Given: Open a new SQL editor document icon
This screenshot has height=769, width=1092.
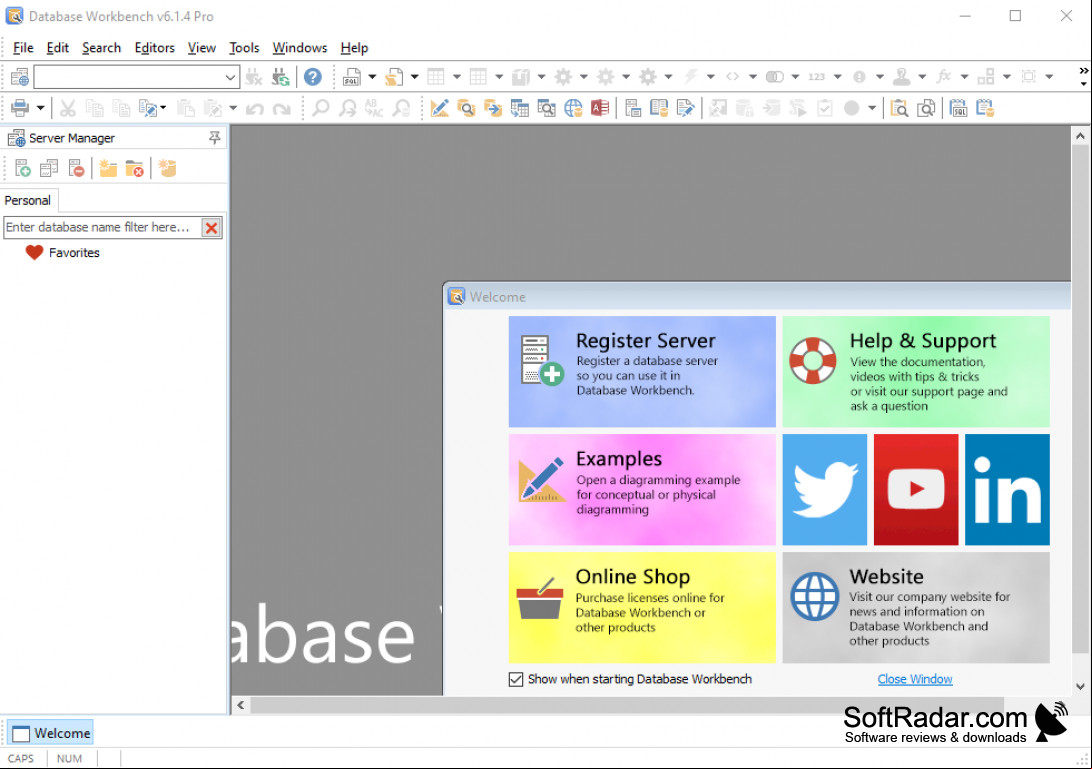Looking at the screenshot, I should [352, 77].
